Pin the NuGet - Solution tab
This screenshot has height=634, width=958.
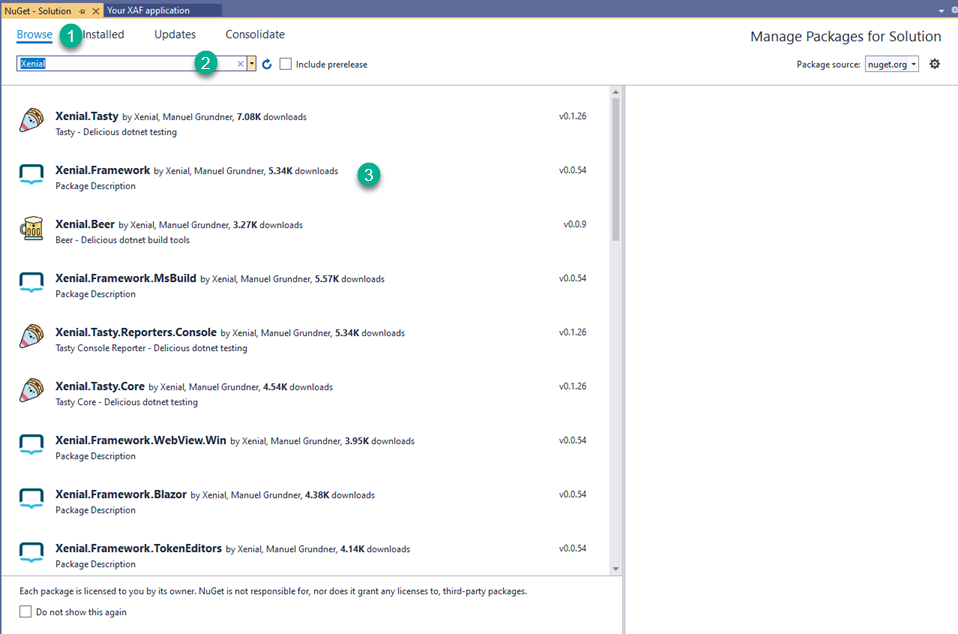click(x=82, y=11)
